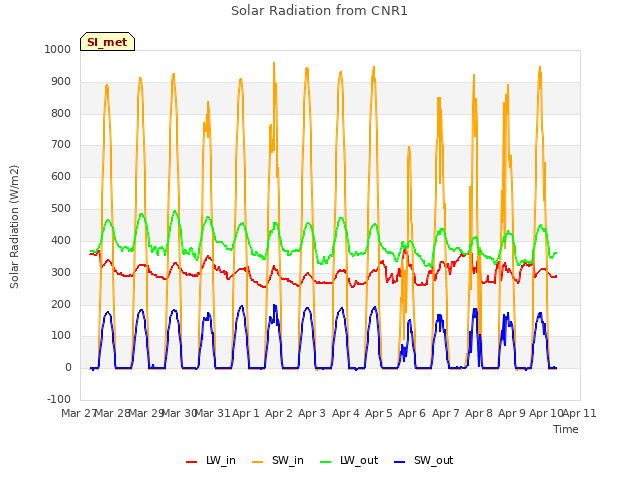The image size is (640, 480).
Task: Click the 200 y-axis tick label
Action: (x=61, y=304)
